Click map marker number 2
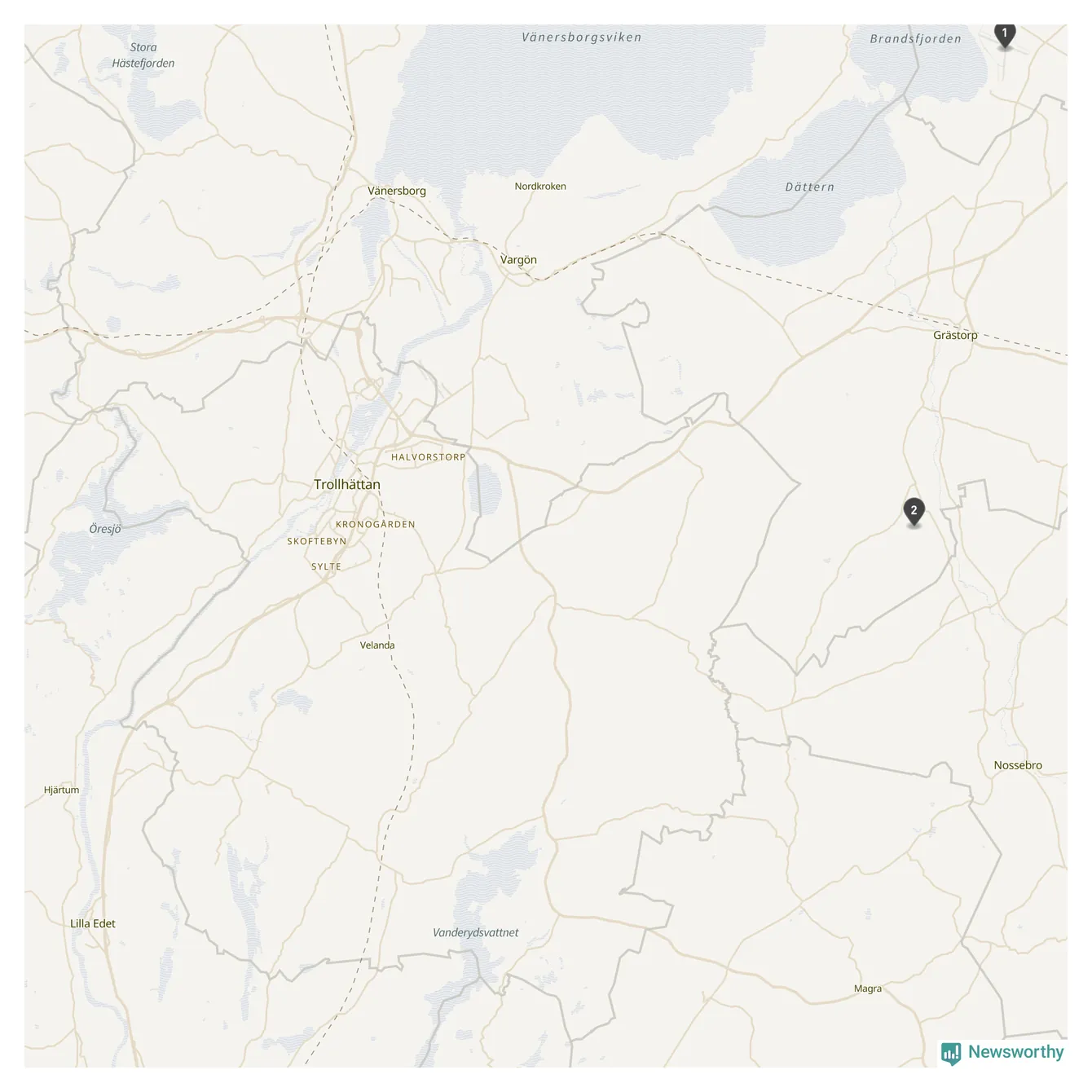This screenshot has height=1092, width=1092. click(914, 512)
